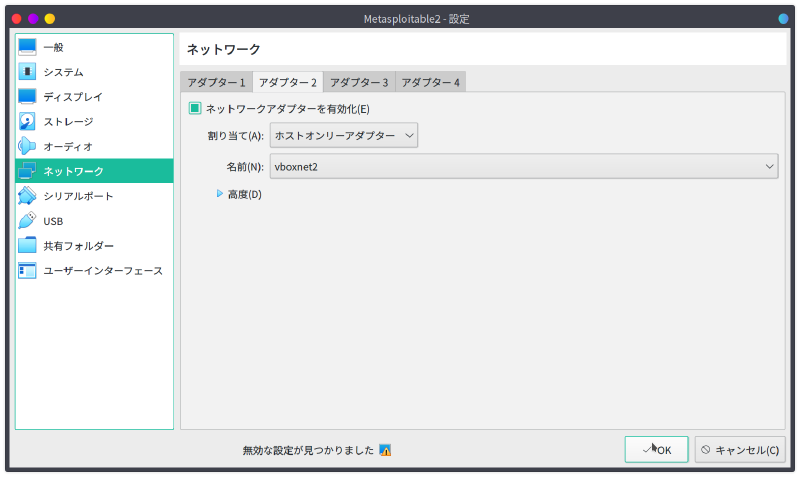
Task: Open the USB plug icon section
Action: coord(27,221)
